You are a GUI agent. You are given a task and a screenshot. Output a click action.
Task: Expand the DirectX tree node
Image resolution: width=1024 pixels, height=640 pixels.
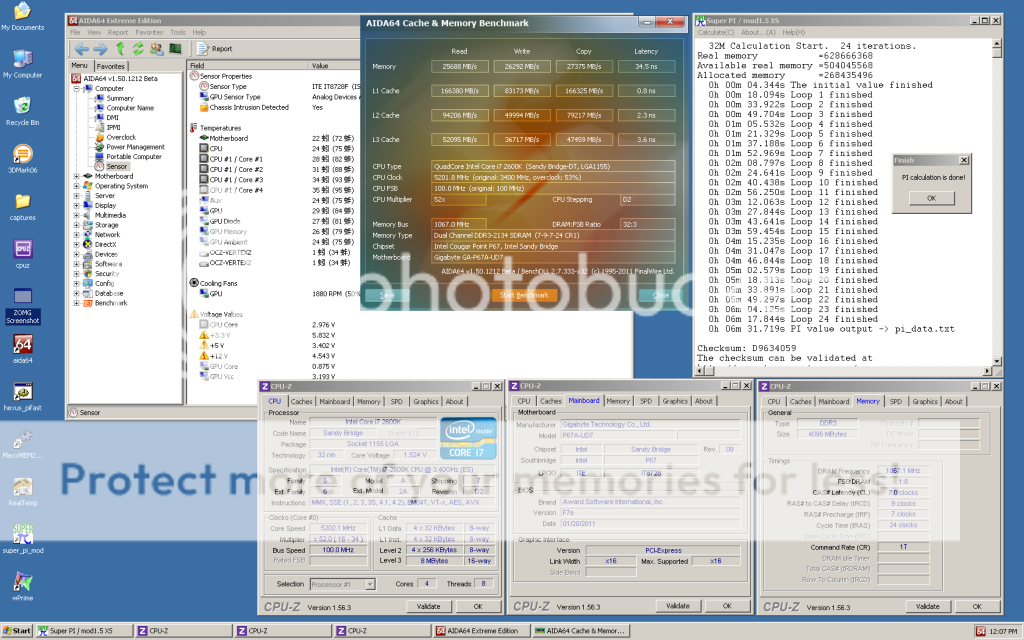tap(76, 244)
